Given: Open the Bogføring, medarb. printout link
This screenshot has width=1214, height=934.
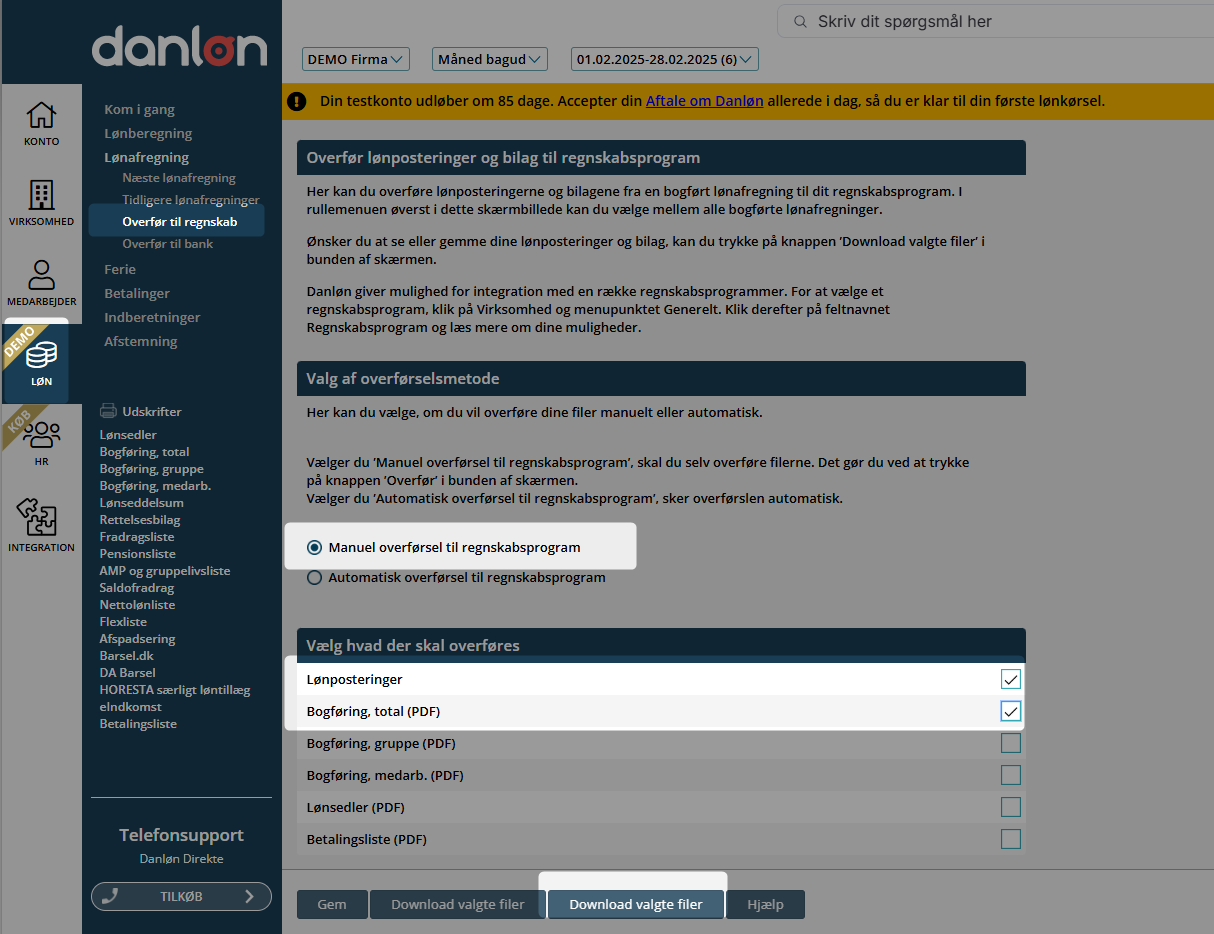Looking at the screenshot, I should click(x=155, y=486).
